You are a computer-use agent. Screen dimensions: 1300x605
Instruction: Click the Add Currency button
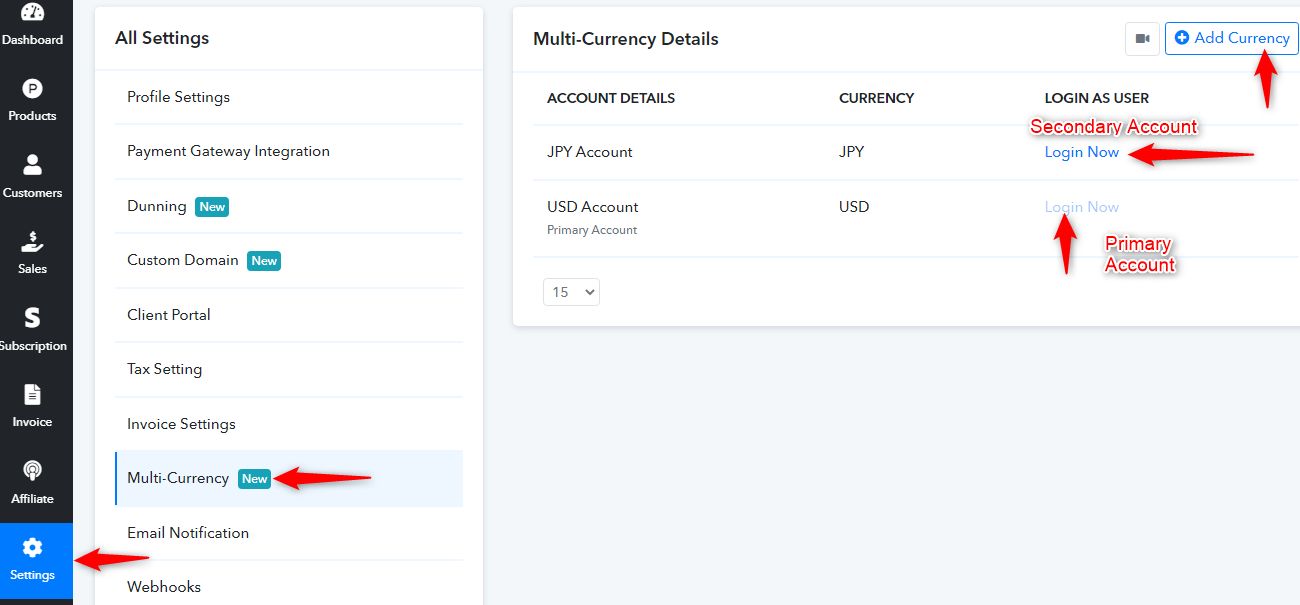click(1231, 38)
